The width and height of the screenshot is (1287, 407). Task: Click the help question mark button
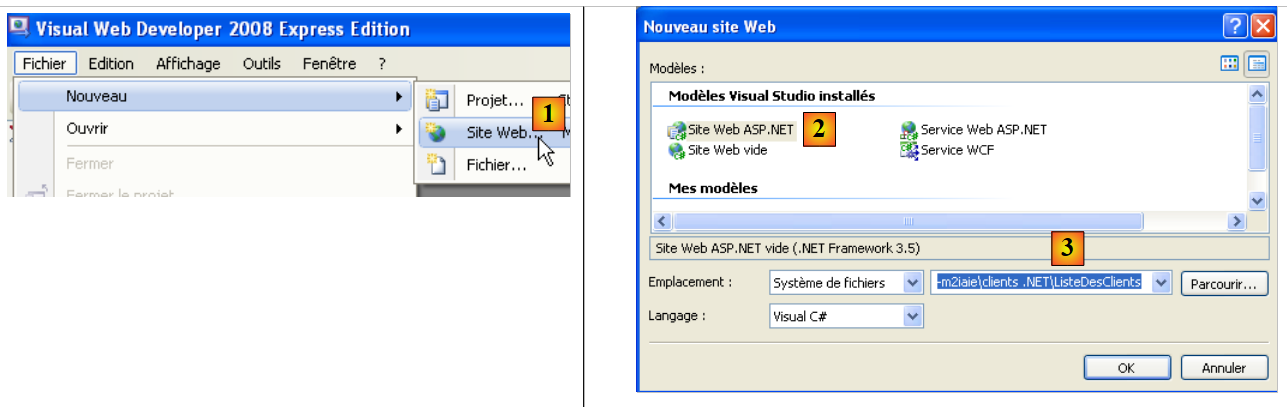[x=1235, y=26]
